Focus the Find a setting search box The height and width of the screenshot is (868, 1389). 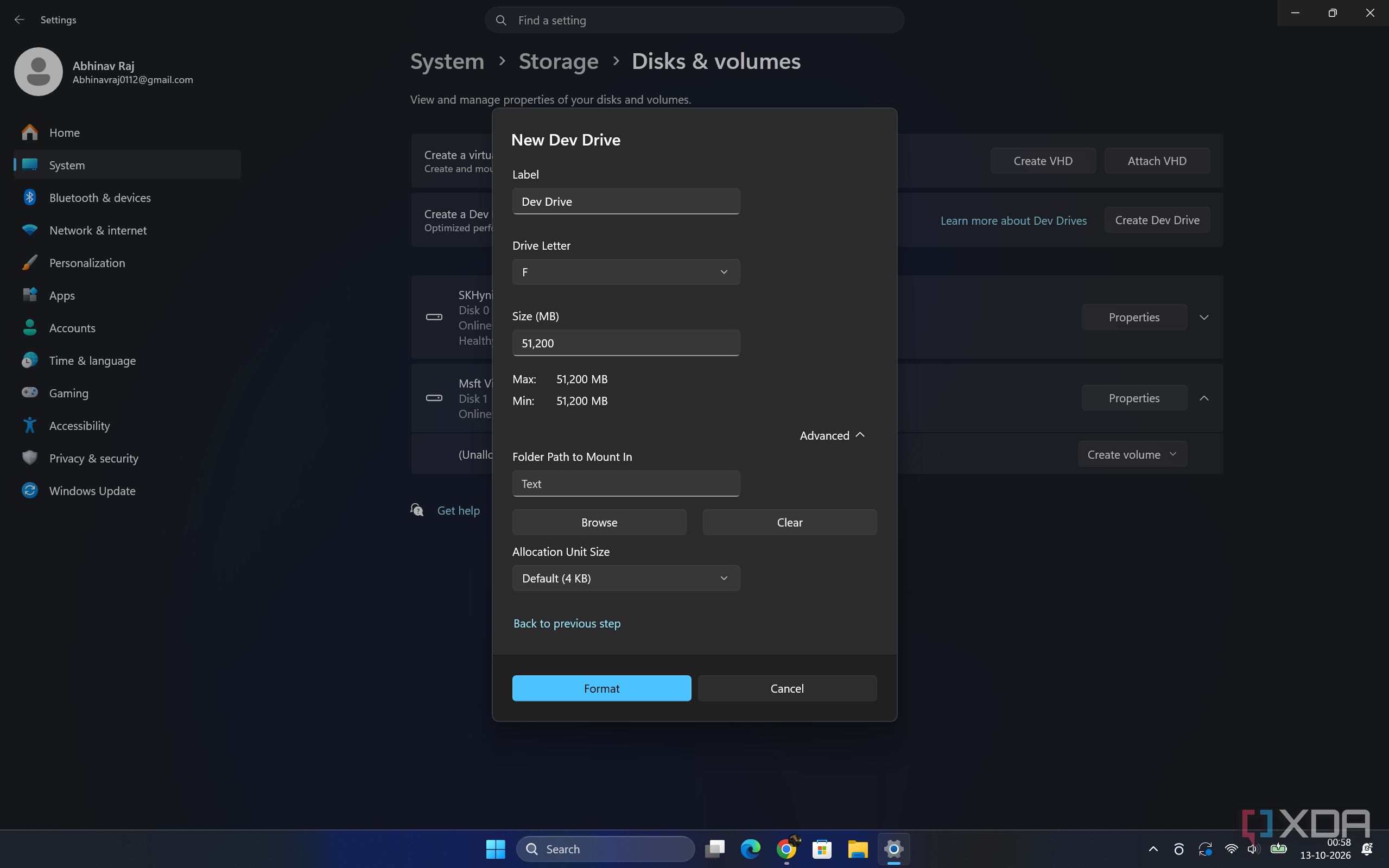[695, 20]
